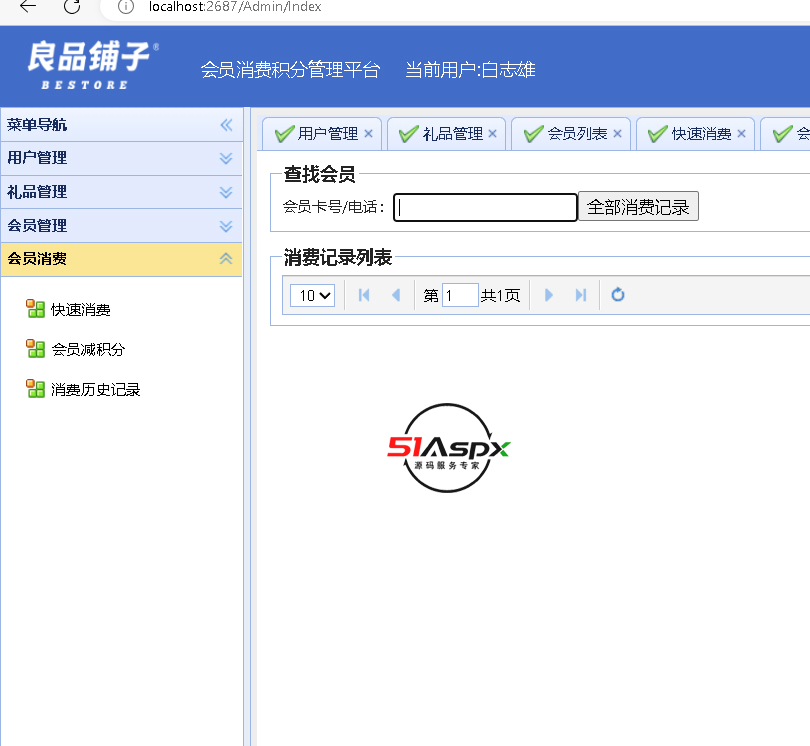Focus the 会员卡号/电话 input field
The image size is (810, 746).
click(485, 207)
